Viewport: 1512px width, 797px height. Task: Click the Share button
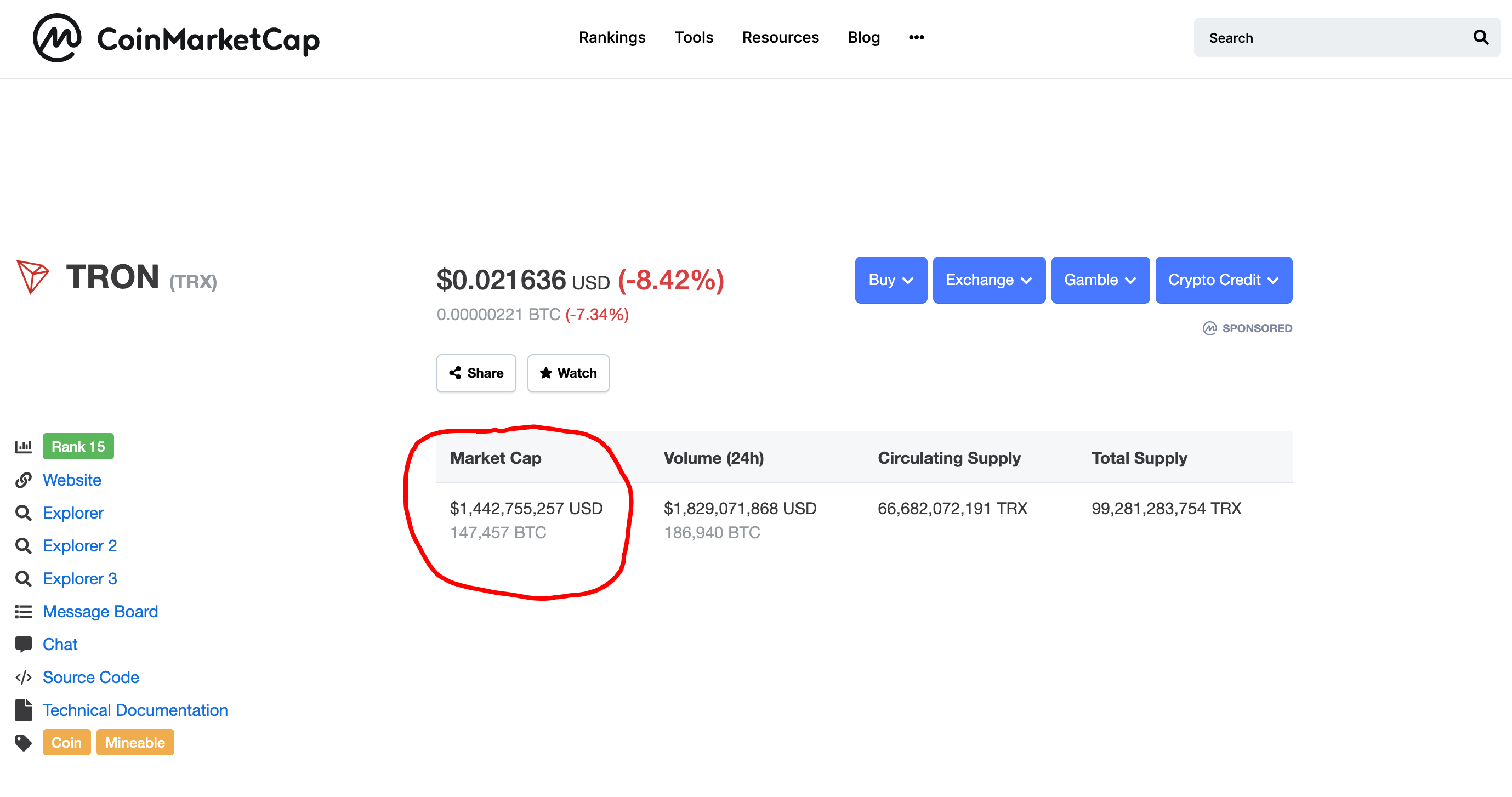(476, 373)
